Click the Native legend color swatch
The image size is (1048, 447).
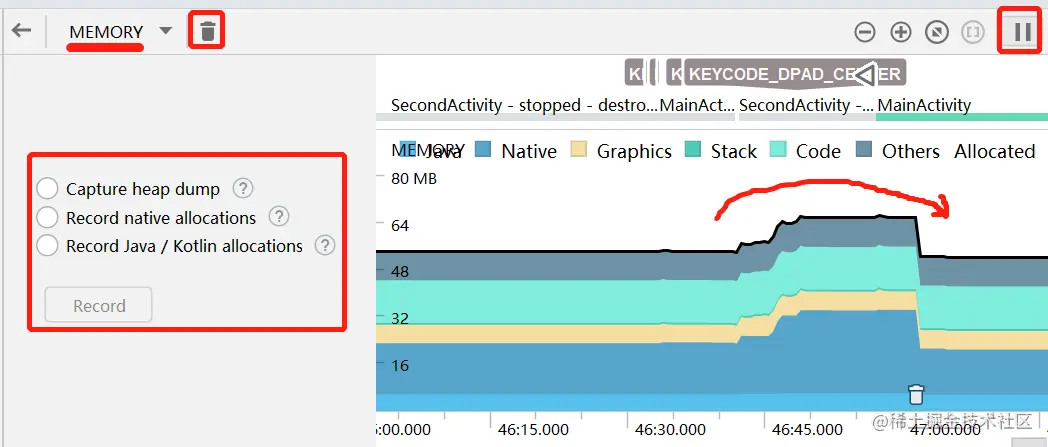(483, 151)
